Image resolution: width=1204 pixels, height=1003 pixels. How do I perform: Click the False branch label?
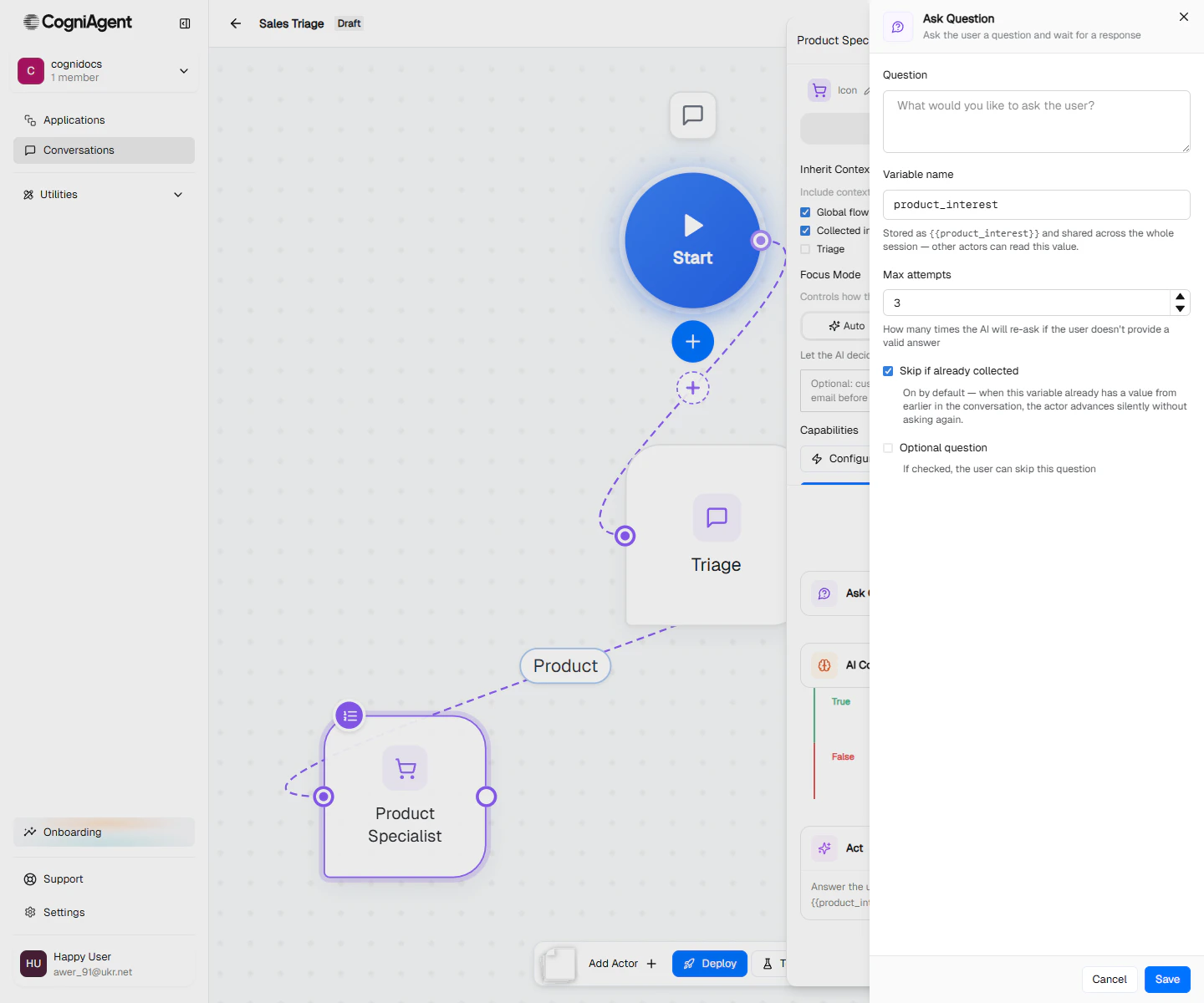coord(843,757)
